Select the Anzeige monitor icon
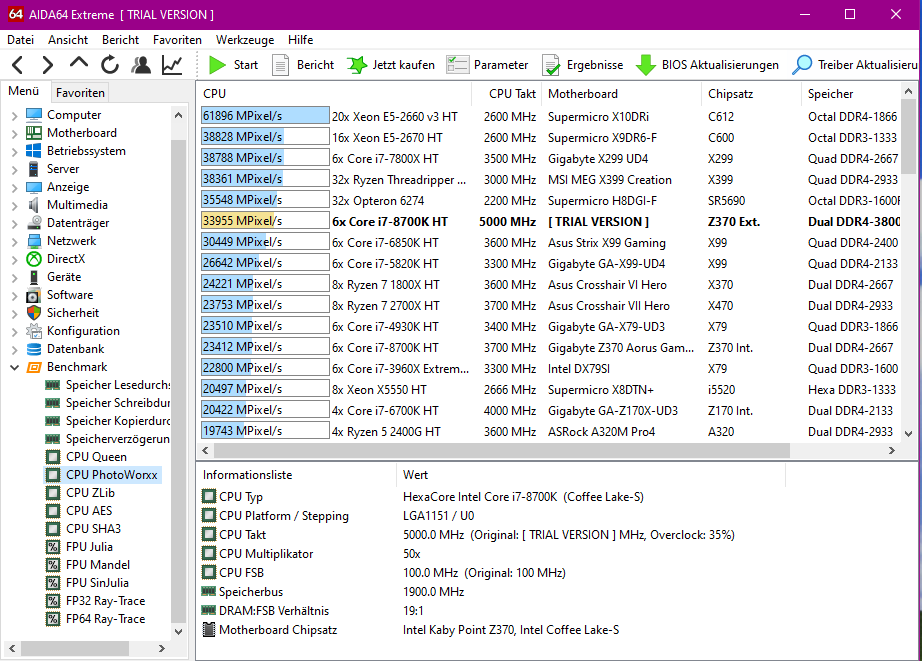 [34, 187]
